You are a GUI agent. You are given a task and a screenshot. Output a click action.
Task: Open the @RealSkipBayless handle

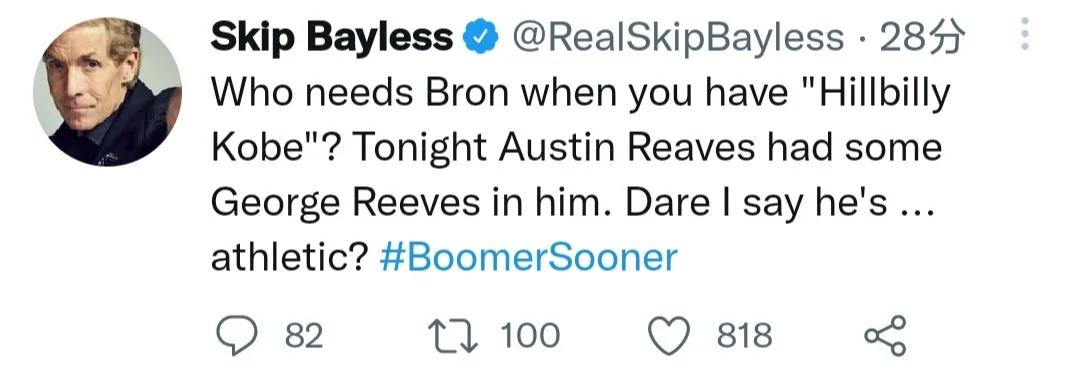[x=676, y=38]
